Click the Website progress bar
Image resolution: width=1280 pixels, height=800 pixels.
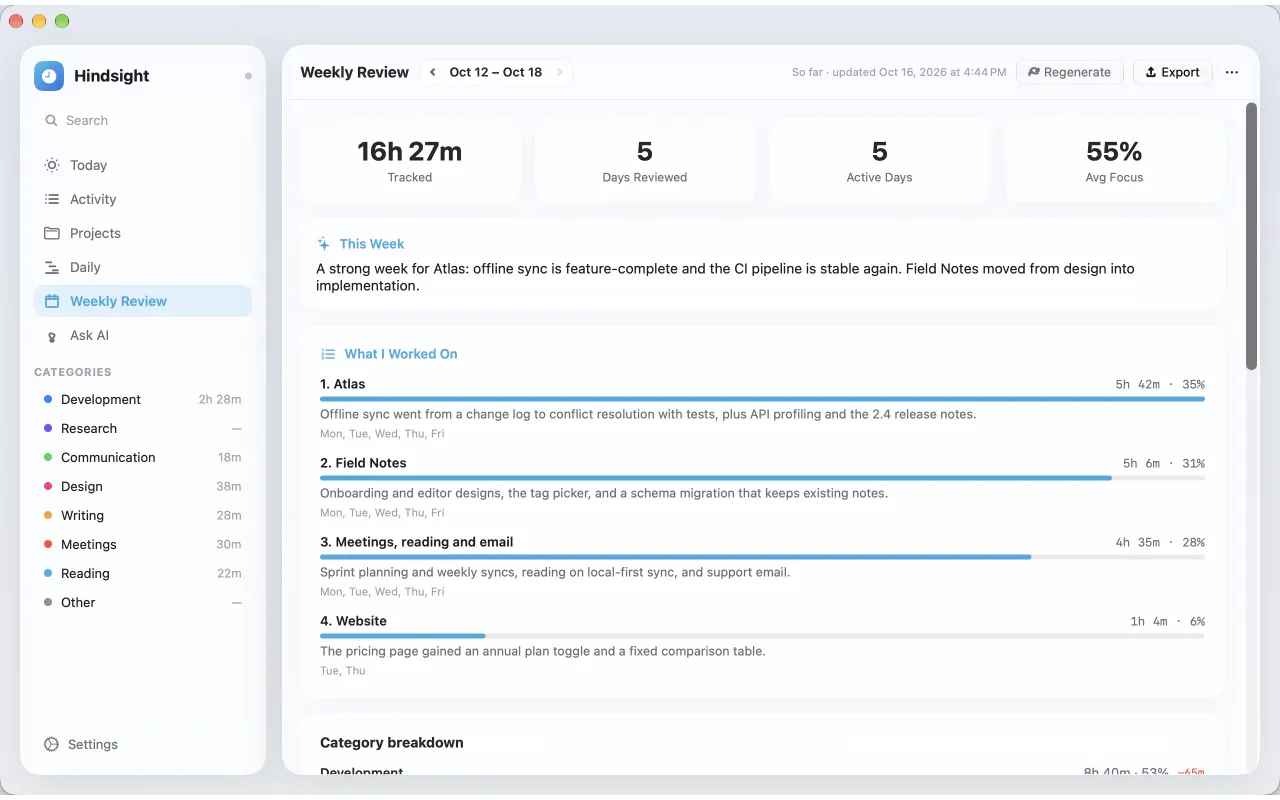762,636
